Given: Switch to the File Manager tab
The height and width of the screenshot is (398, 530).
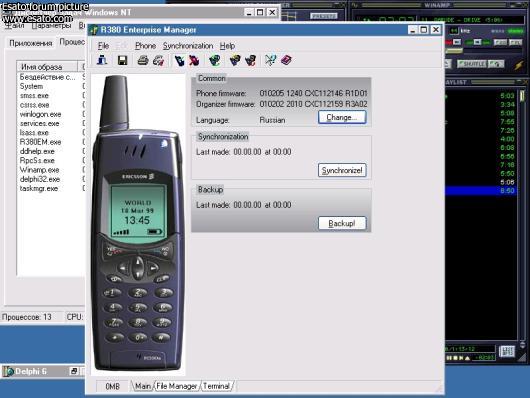Looking at the screenshot, I should pyautogui.click(x=176, y=386).
